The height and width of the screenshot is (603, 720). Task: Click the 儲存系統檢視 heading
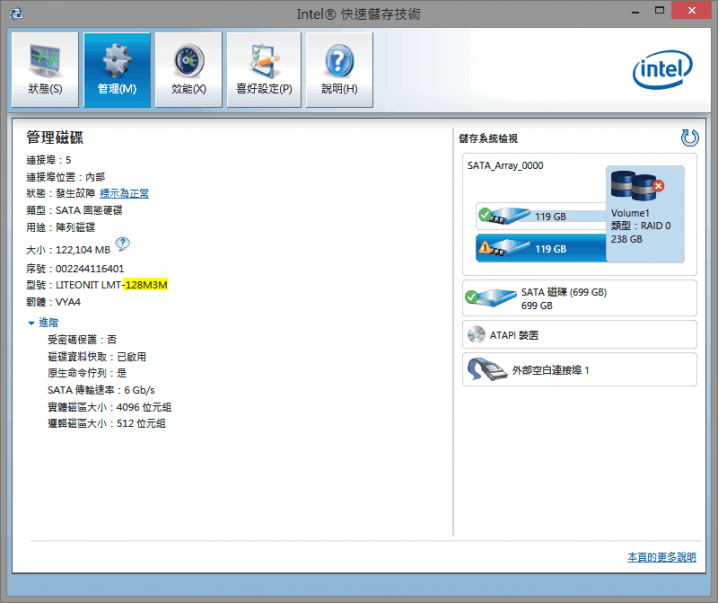tap(488, 138)
